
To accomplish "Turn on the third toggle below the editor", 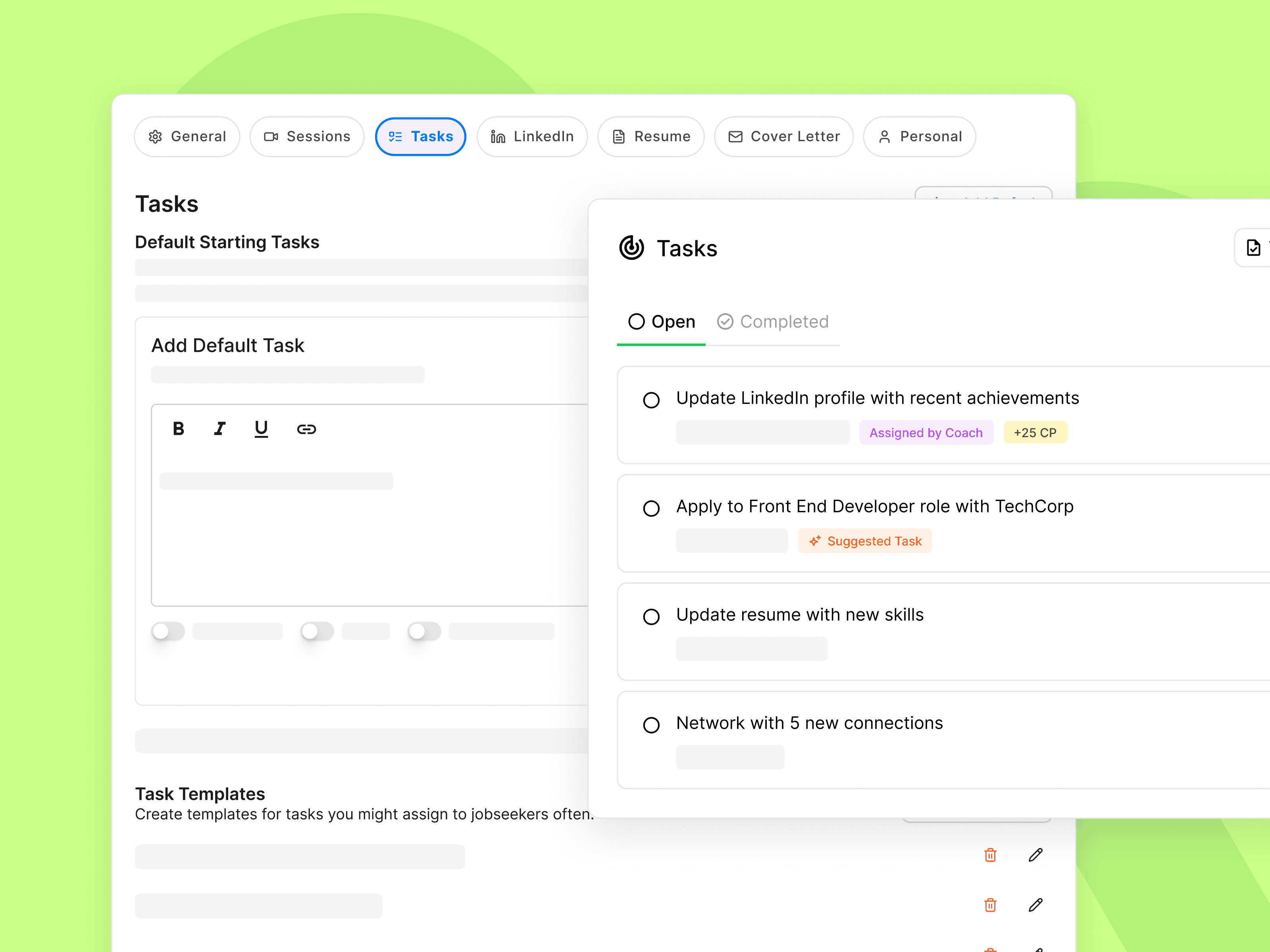I will click(x=424, y=631).
